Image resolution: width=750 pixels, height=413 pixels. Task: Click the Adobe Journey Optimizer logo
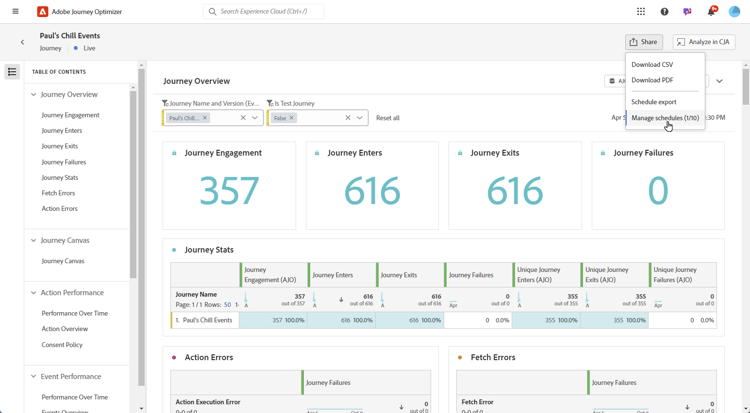[x=43, y=11]
